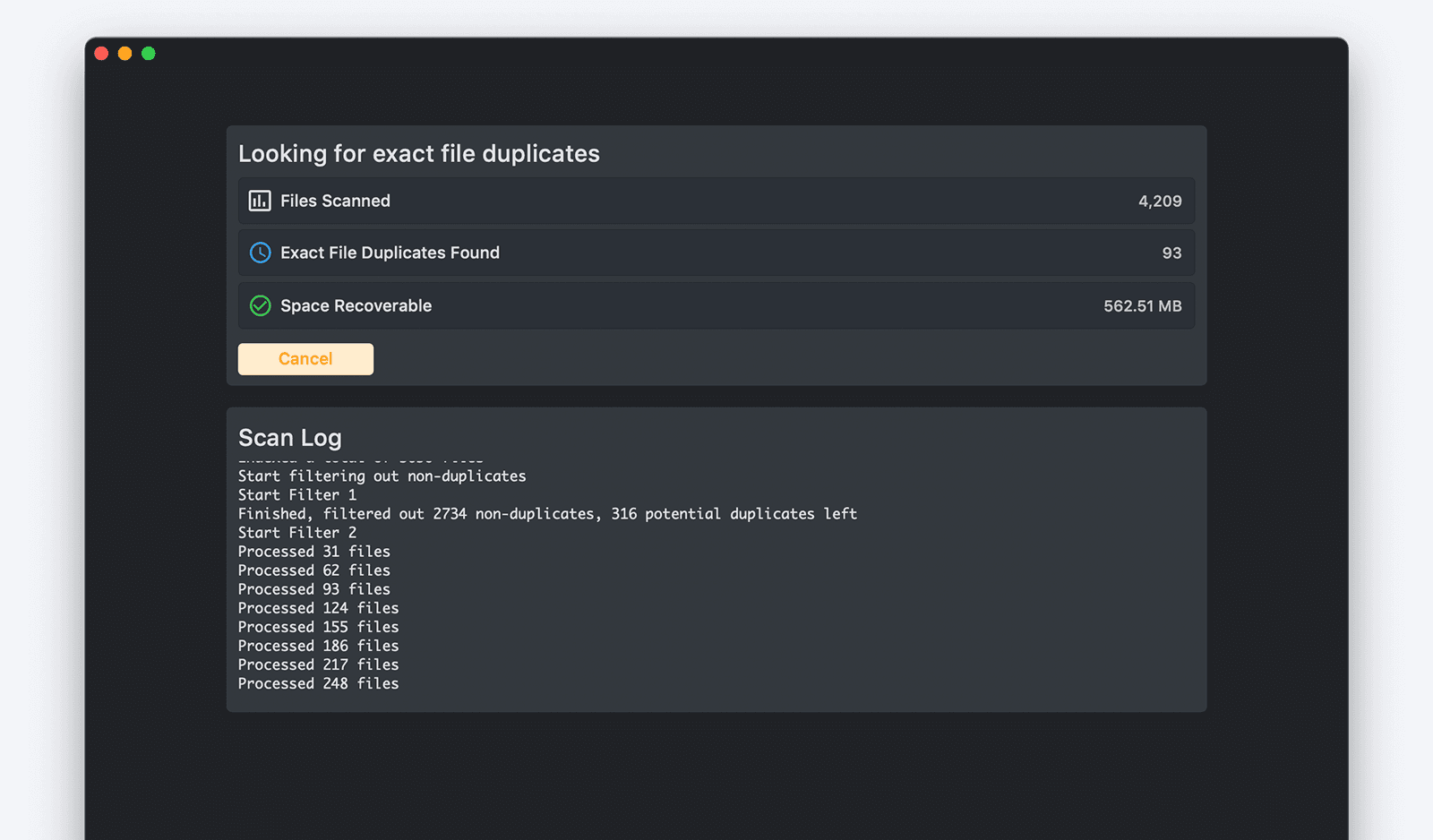The image size is (1433, 840).
Task: Click log line Start filtering out non-duplicates
Action: [x=382, y=476]
